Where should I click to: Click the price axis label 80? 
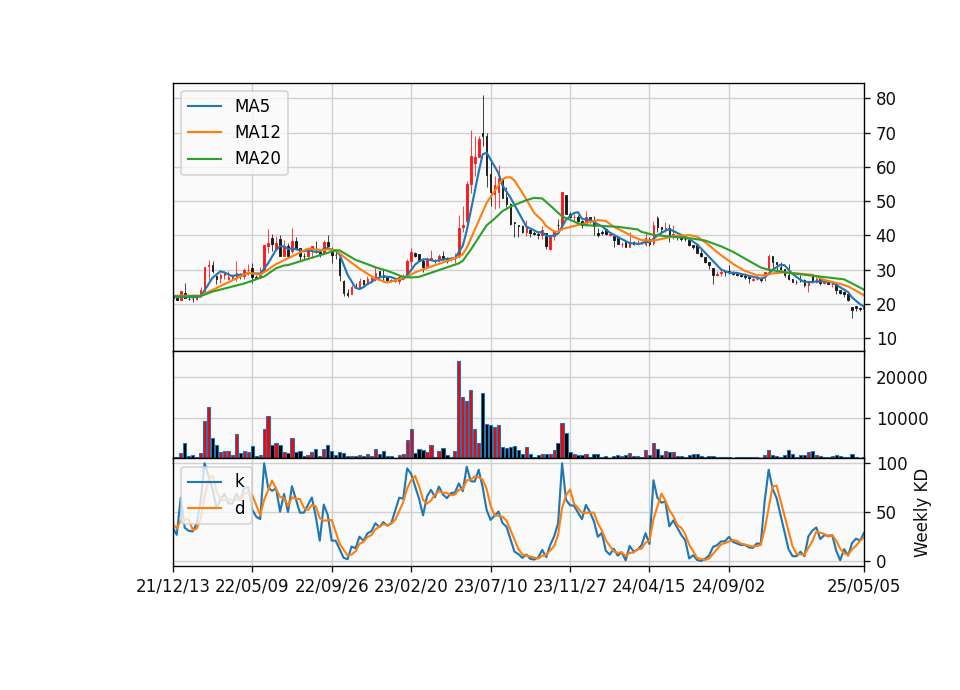[885, 99]
